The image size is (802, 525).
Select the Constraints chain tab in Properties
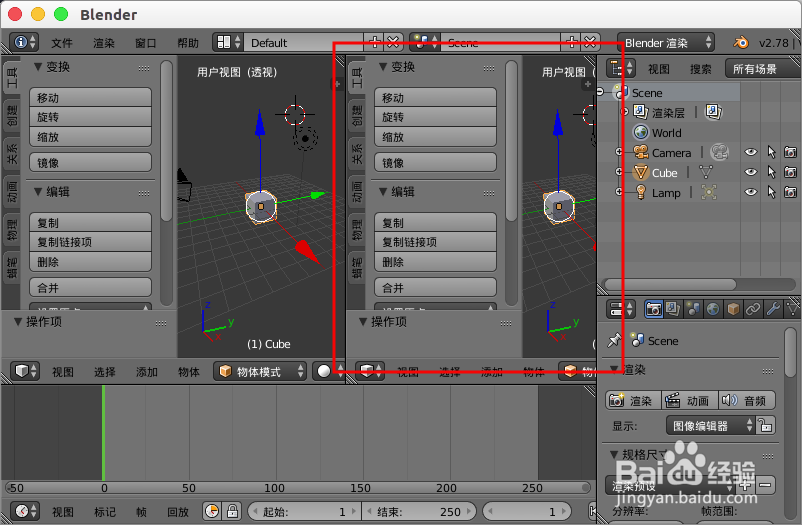coord(753,309)
